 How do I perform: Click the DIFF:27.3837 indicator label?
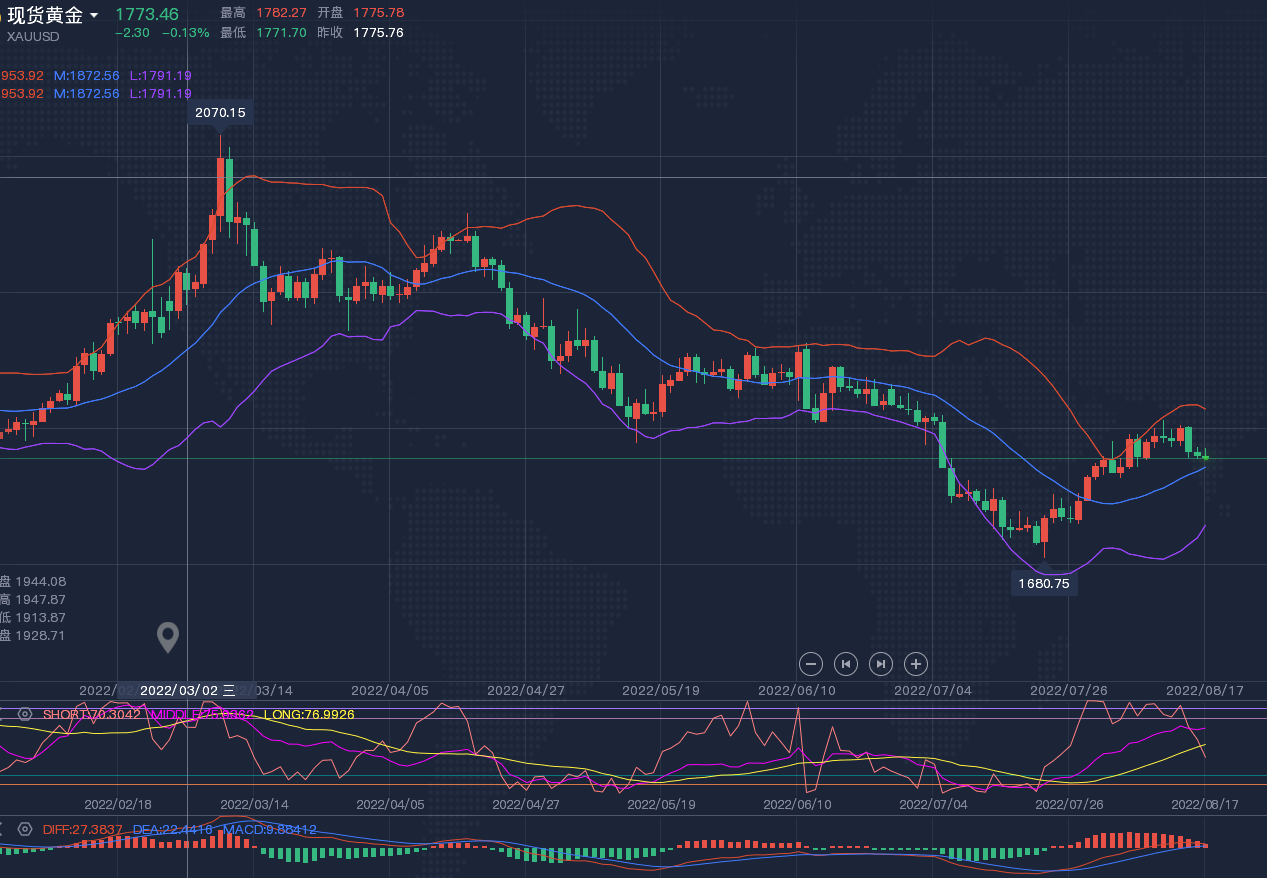click(82, 829)
